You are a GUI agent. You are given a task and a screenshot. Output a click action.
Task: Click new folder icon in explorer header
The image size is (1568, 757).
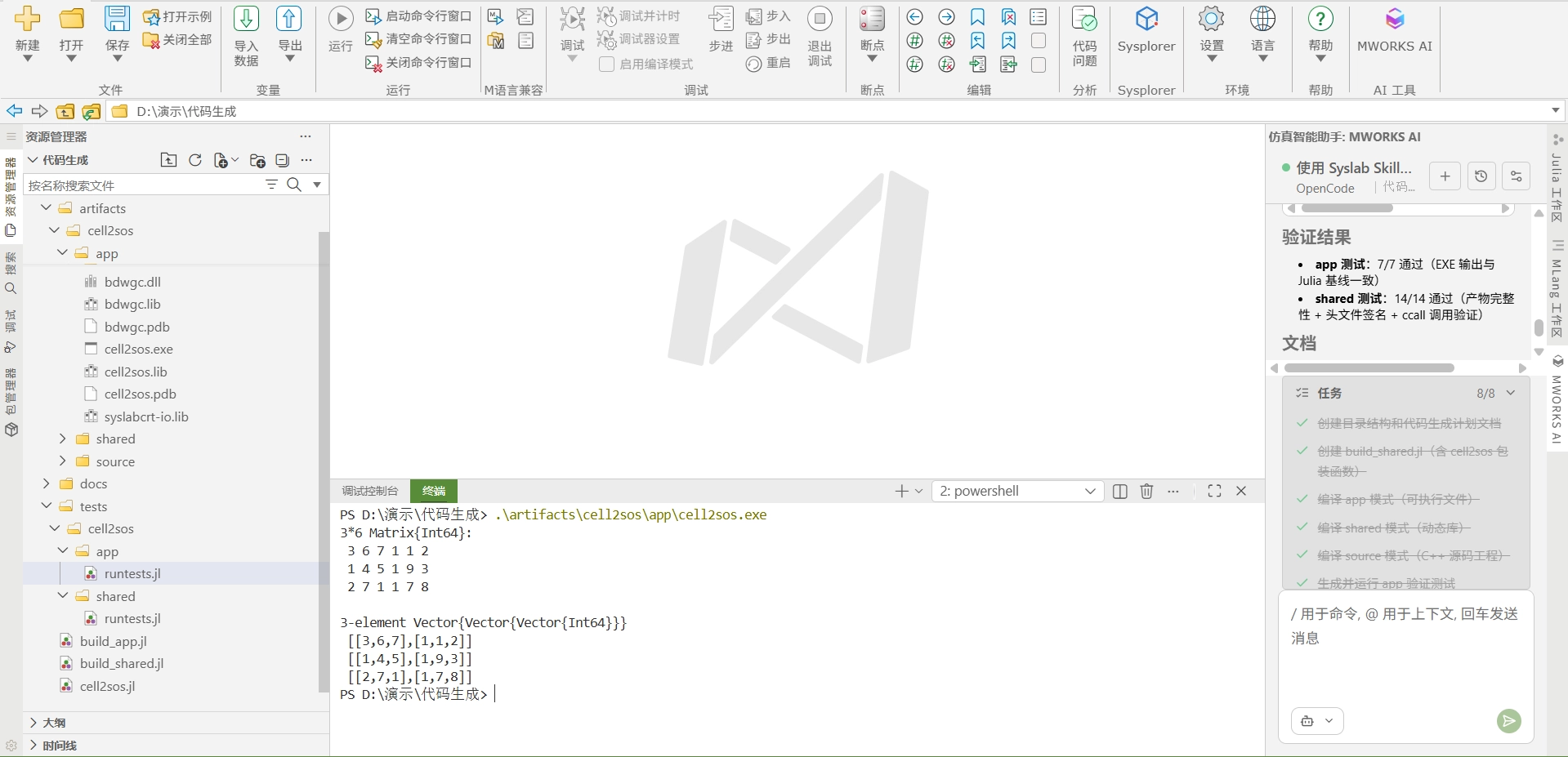[257, 160]
